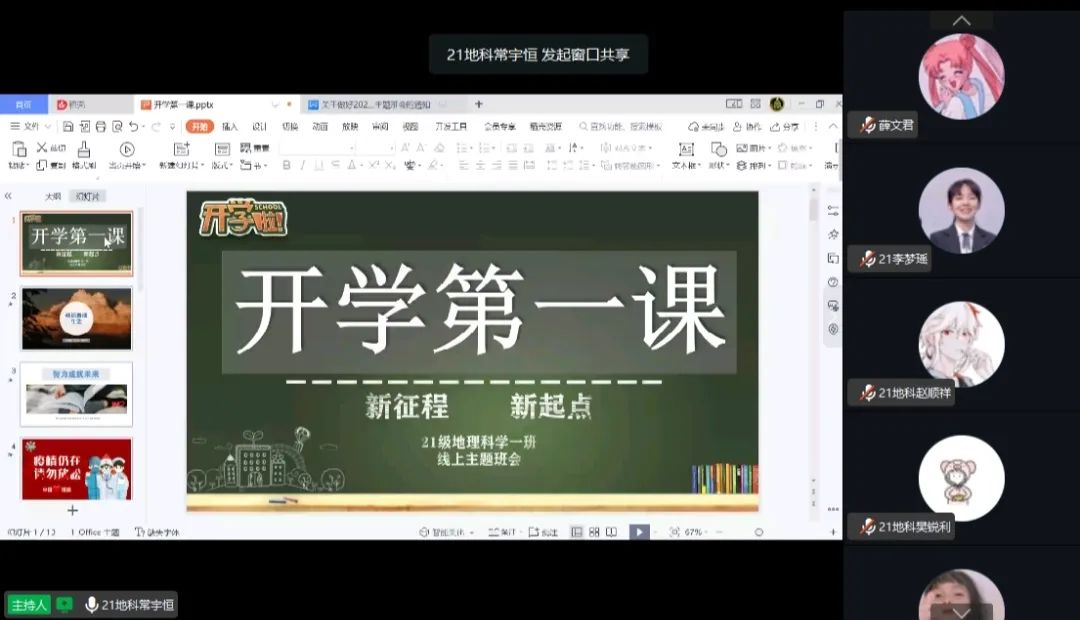The width and height of the screenshot is (1080, 620).
Task: Switch to slide sorter view icon
Action: point(594,532)
